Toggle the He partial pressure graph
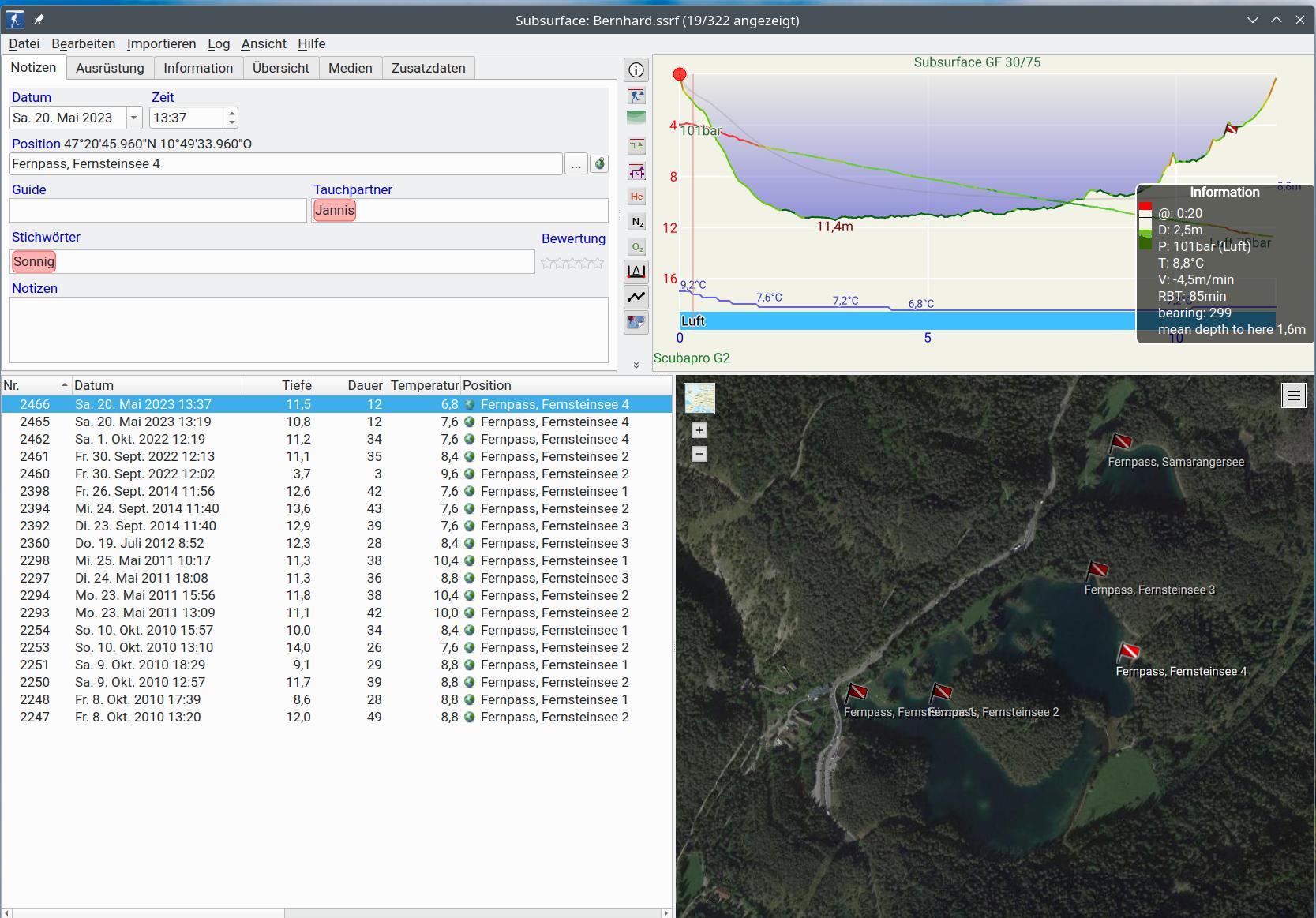Screen dimensions: 1316x918 pos(636,197)
